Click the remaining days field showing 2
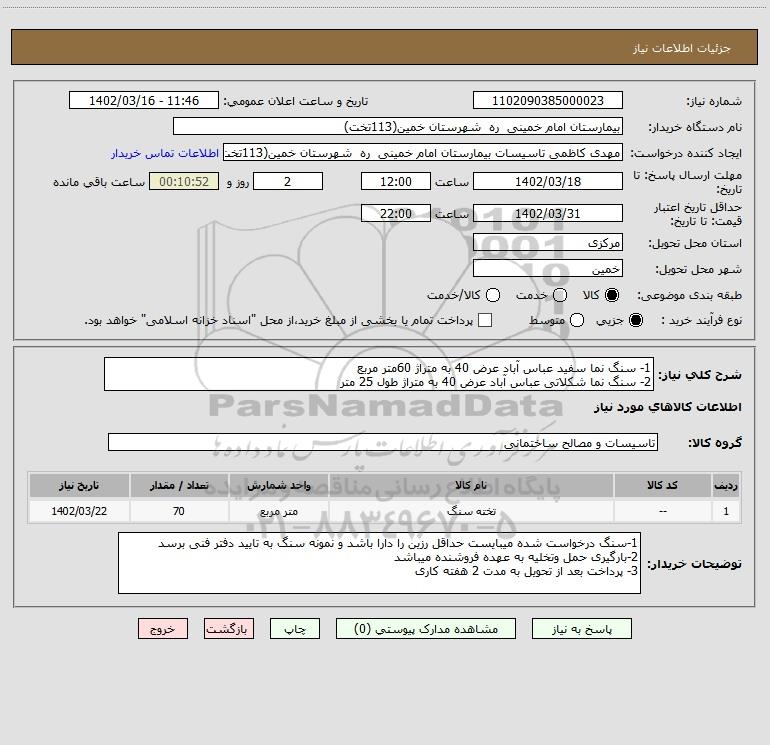The image size is (770, 745). point(288,181)
